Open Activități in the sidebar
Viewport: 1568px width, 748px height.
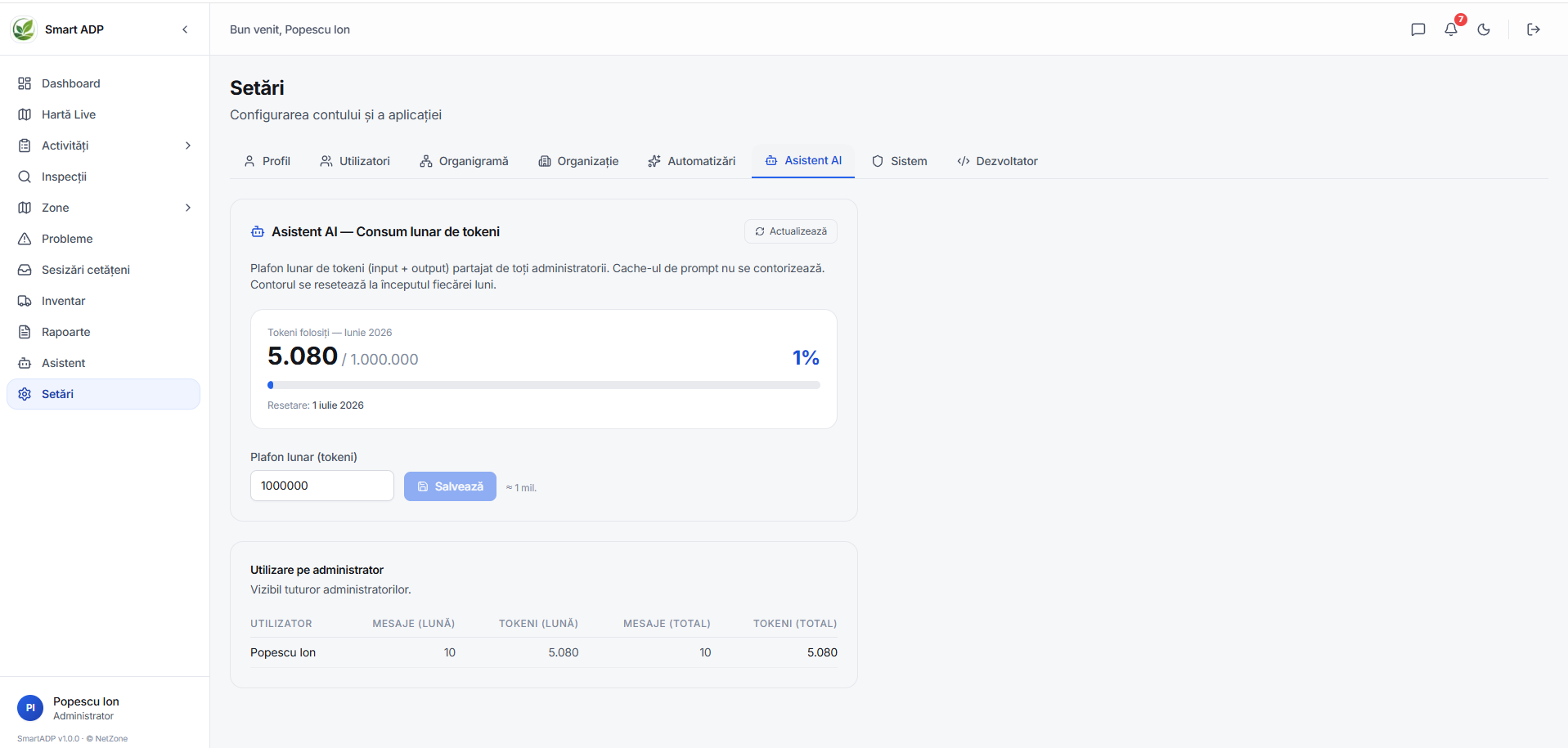click(x=103, y=146)
